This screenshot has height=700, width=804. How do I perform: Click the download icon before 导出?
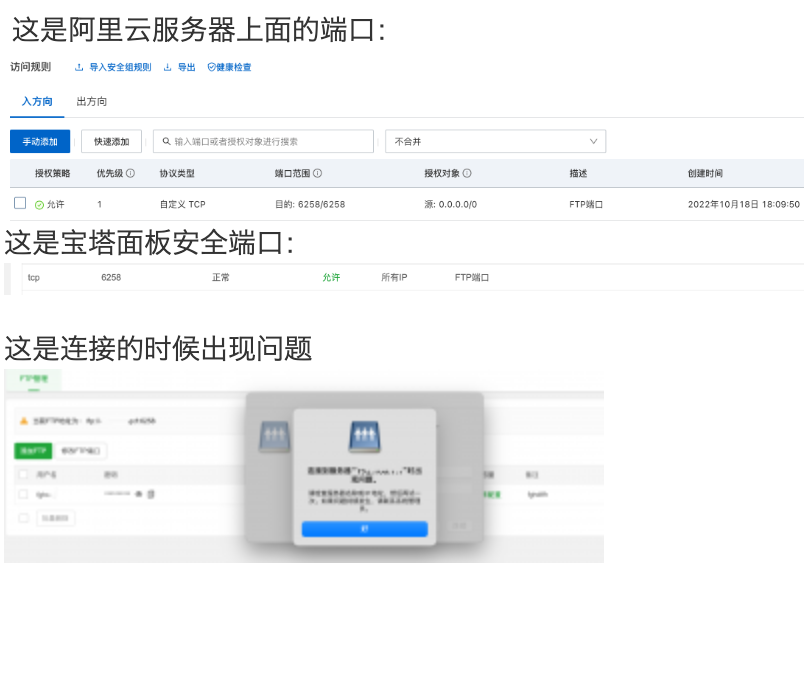click(167, 67)
